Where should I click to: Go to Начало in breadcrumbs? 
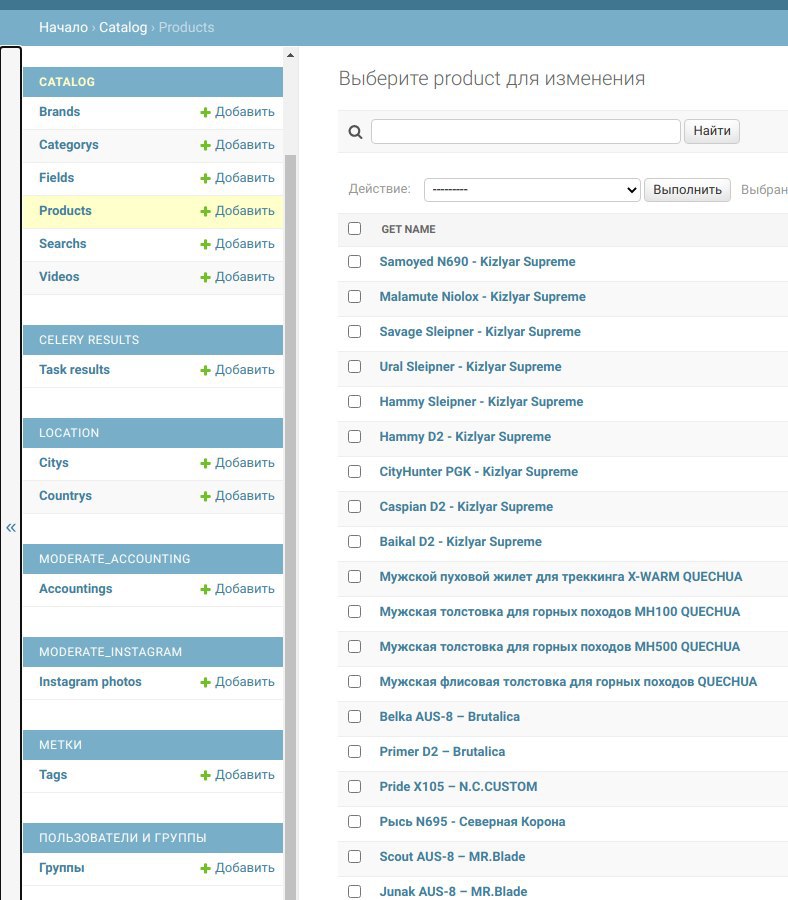[63, 27]
